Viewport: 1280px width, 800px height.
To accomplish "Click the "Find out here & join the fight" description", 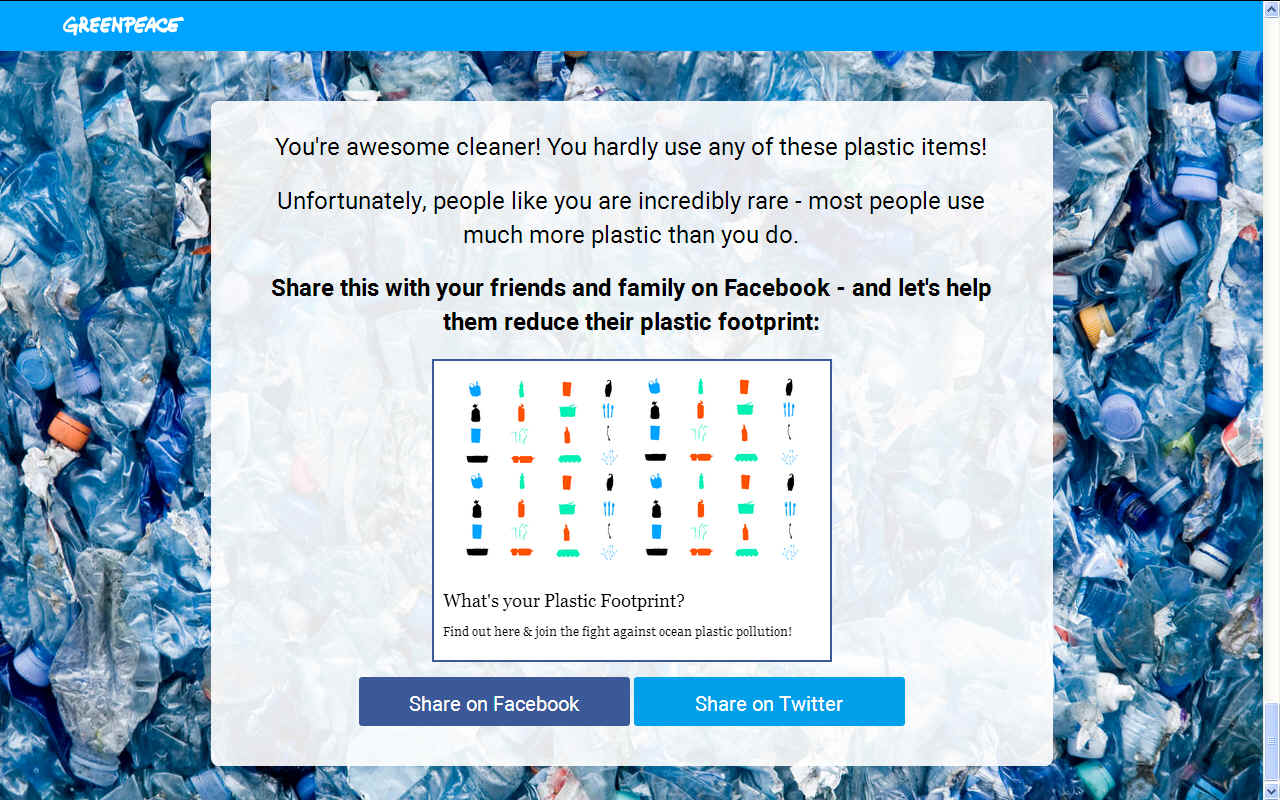I will tap(617, 632).
